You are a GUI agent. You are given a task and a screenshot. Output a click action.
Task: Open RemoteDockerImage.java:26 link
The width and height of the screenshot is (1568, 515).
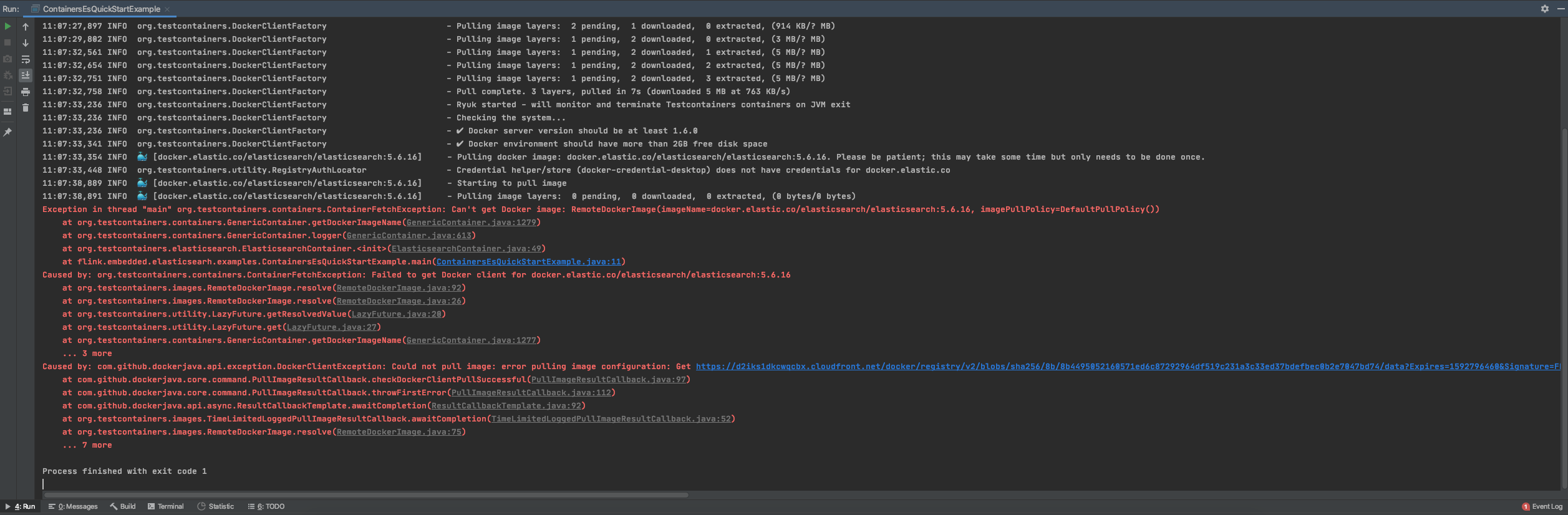coord(399,301)
